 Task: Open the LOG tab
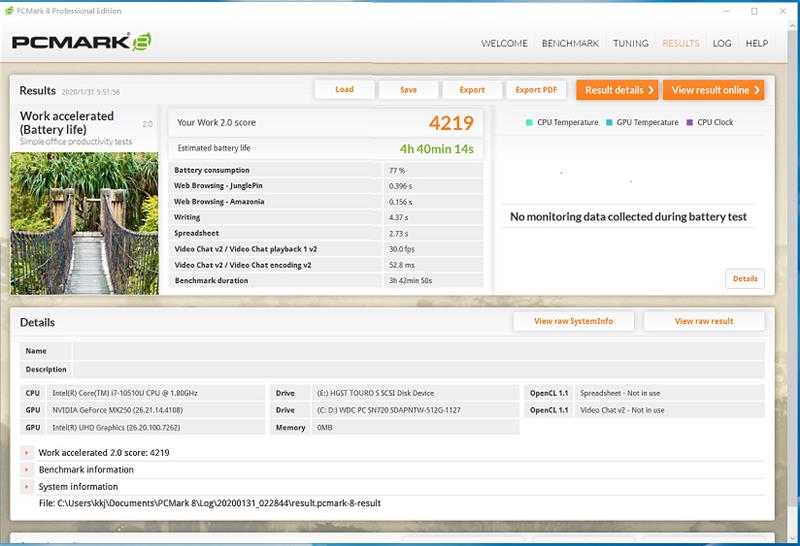point(722,44)
